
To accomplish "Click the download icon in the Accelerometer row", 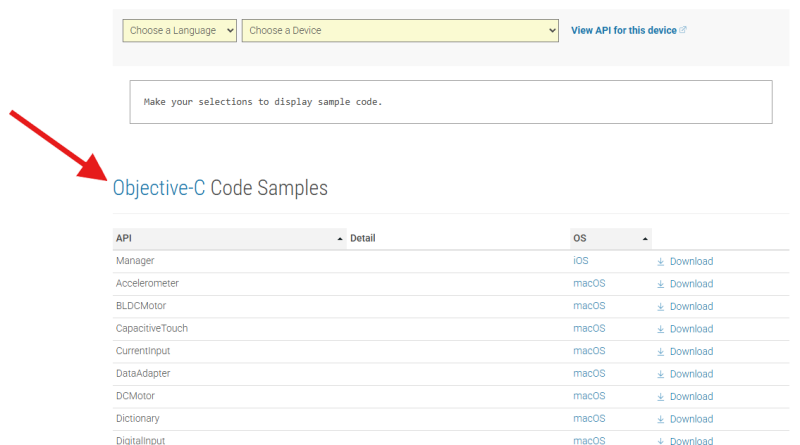I will pos(660,284).
